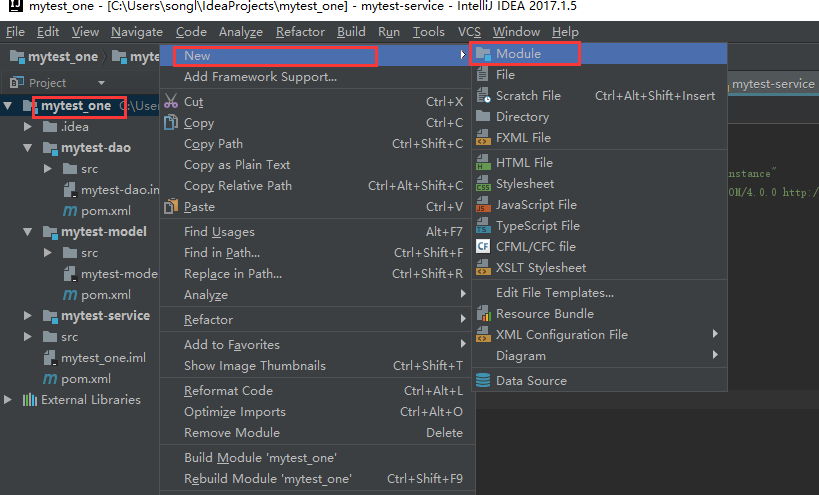Click the JavaScript File icon

483,205
